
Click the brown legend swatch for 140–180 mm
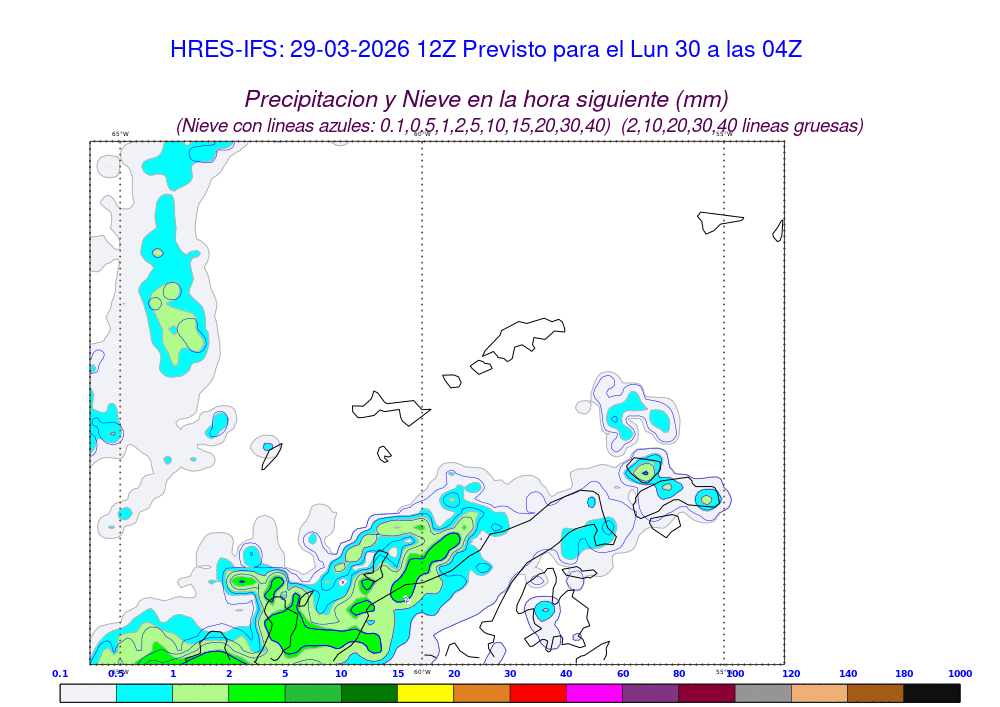click(876, 693)
